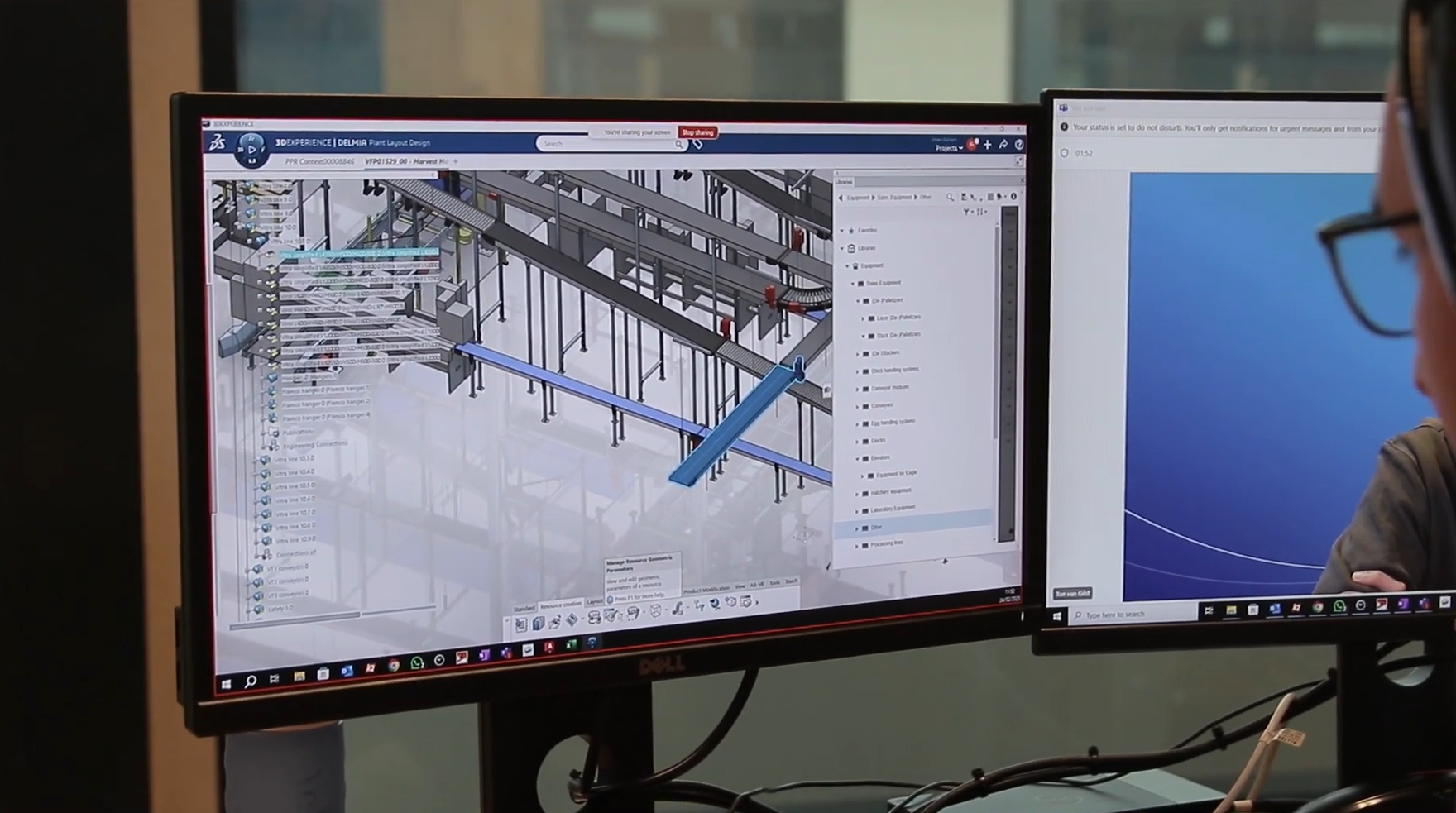
Task: Open WhatsApp from the Windows taskbar
Action: [x=417, y=662]
